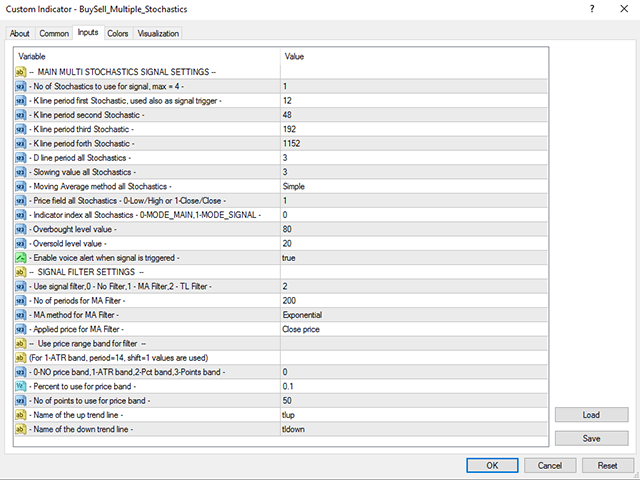Screen dimensions: 640x480
Task: Open Moving Average method 'Simple' value dropdown
Action: pos(414,187)
